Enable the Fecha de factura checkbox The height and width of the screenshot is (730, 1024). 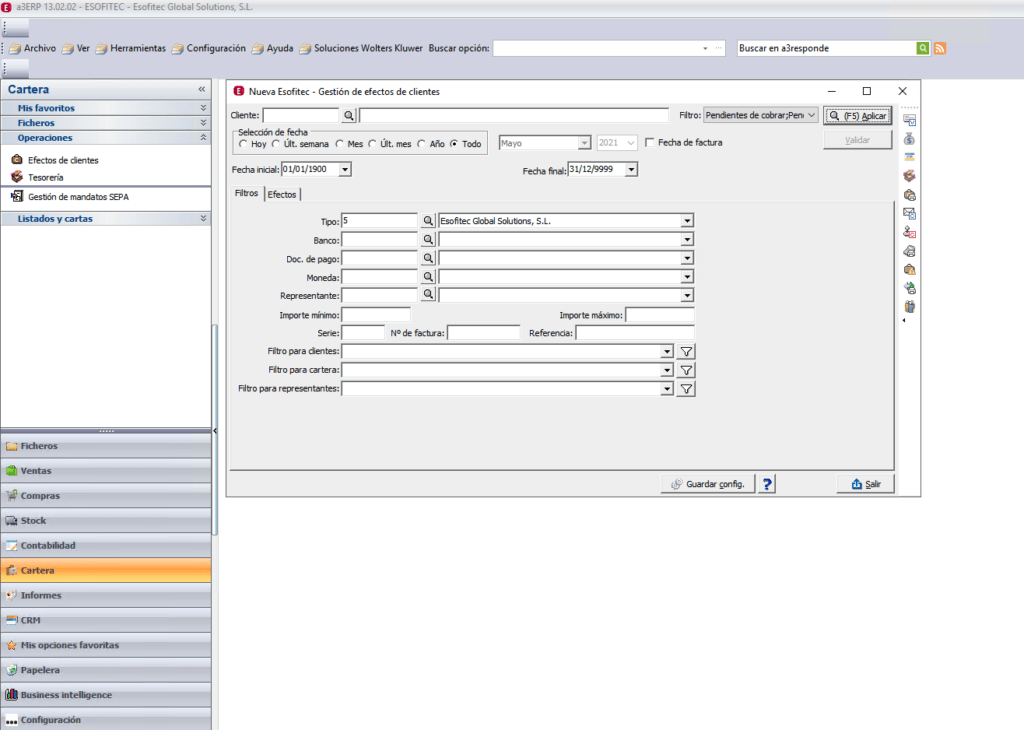pyautogui.click(x=650, y=142)
